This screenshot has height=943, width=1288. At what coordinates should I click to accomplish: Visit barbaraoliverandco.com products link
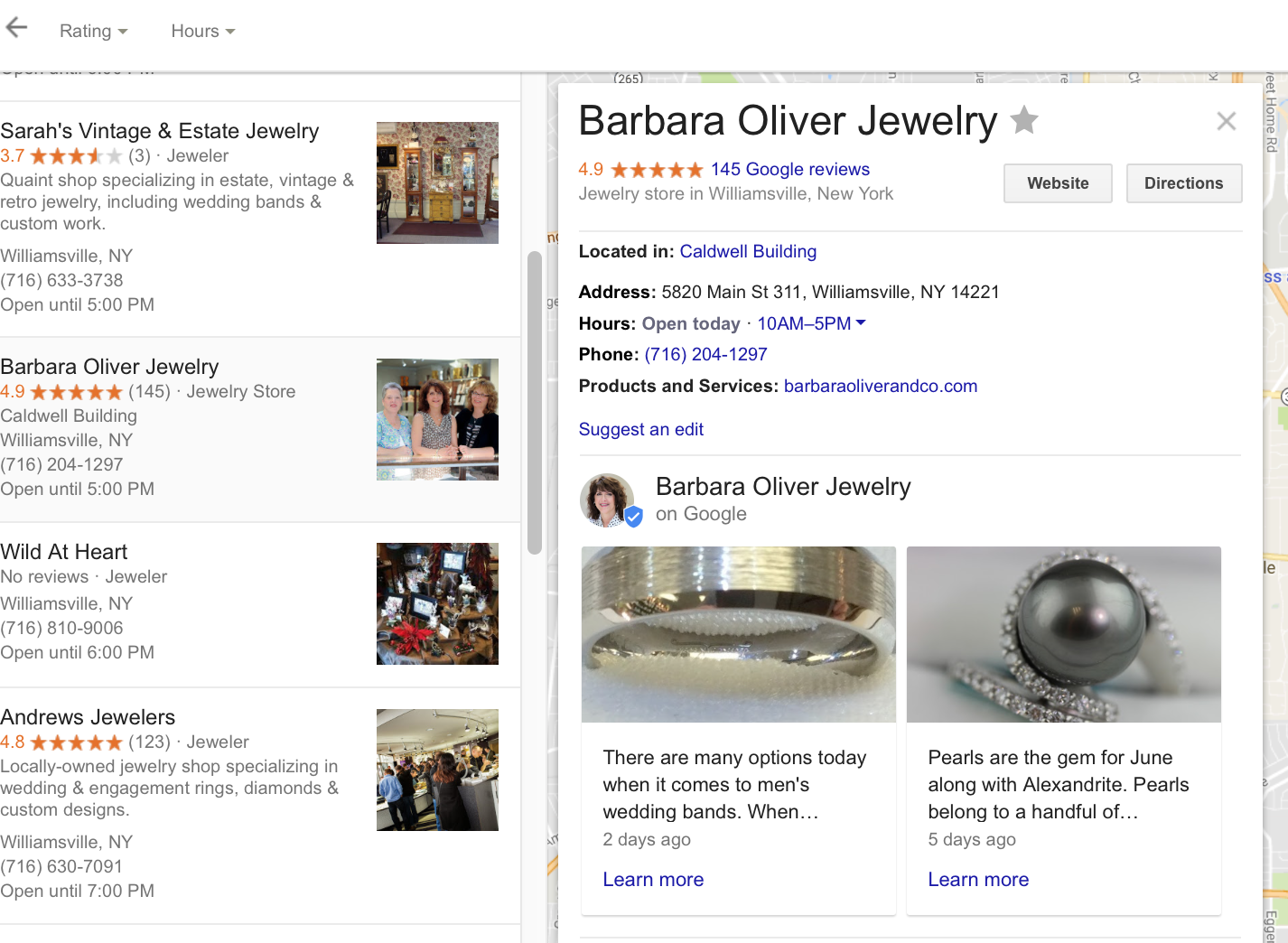(881, 386)
